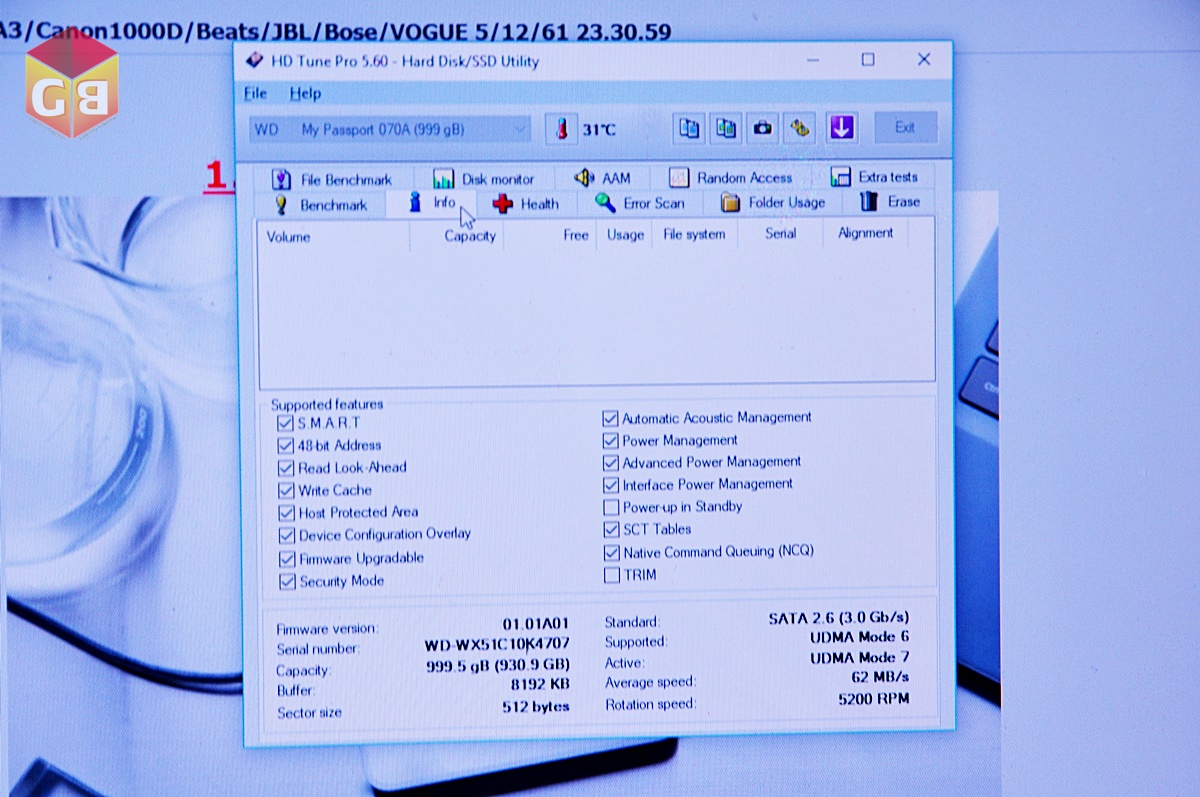The height and width of the screenshot is (797, 1200).
Task: Click the firmware version 01.01A01
Action: coord(536,624)
